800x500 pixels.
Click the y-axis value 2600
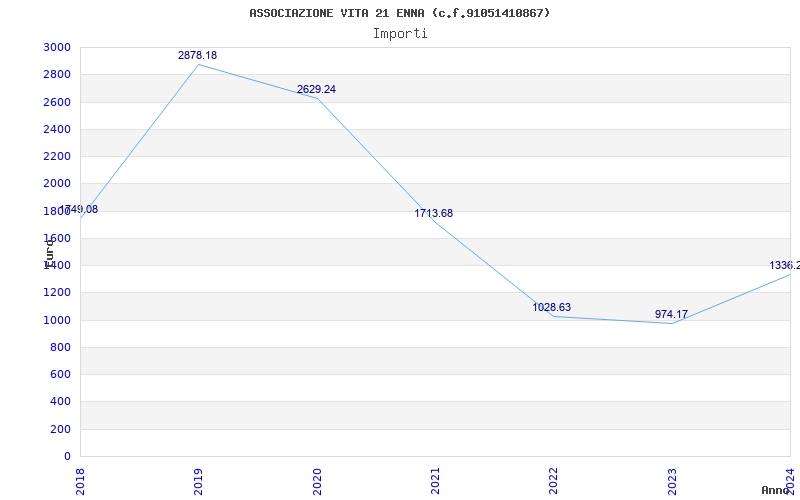pos(57,102)
